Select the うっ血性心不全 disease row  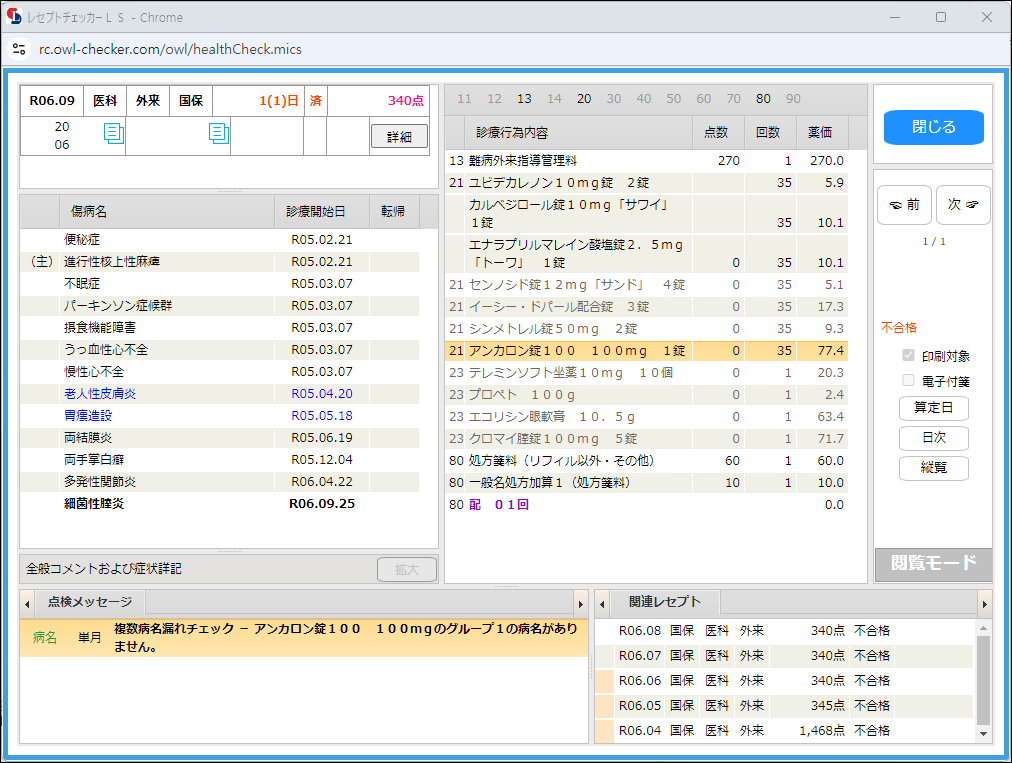tap(219, 350)
